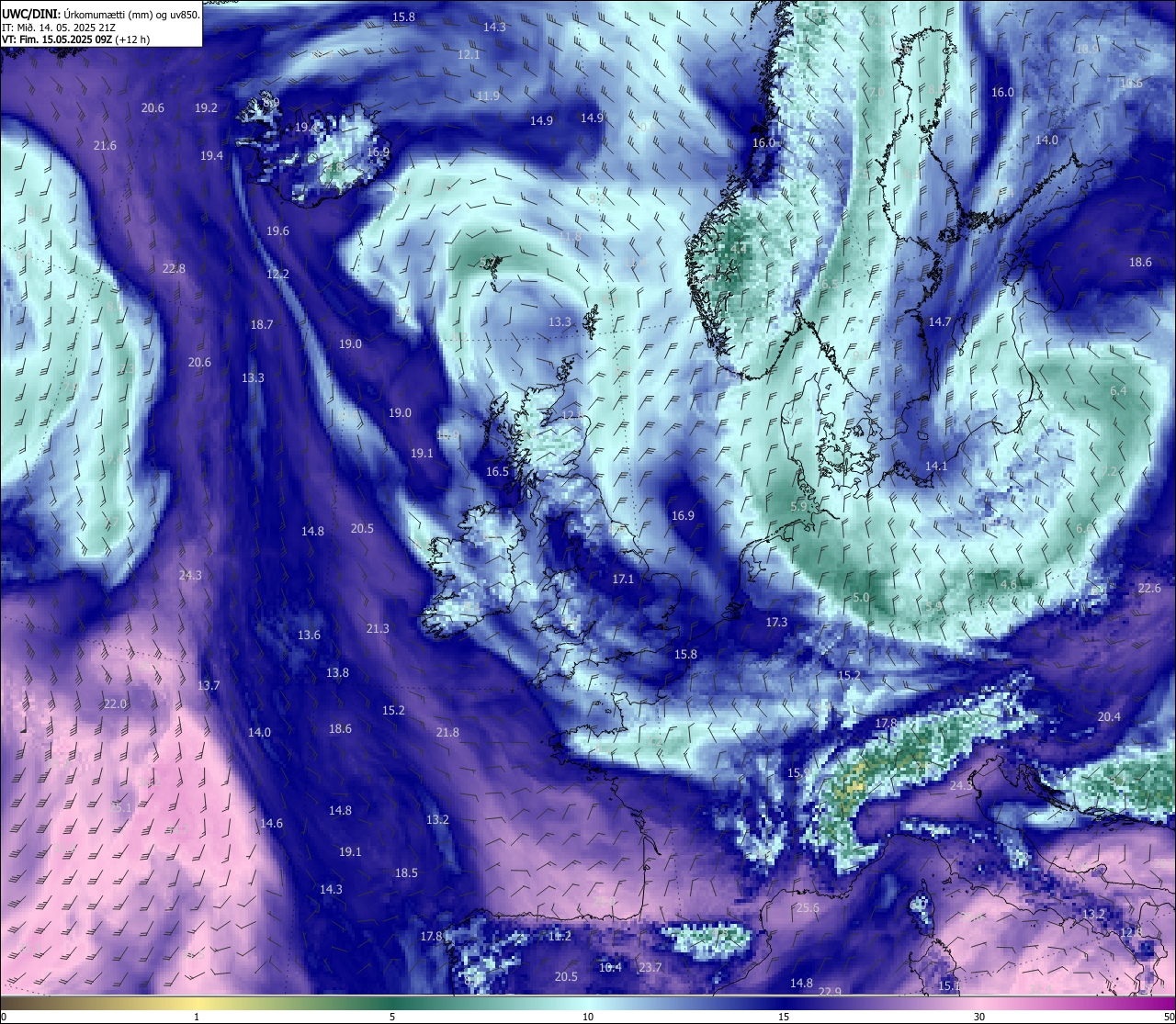Click the 23.7 value over Spain
1176x1024 pixels.
pyautogui.click(x=650, y=968)
